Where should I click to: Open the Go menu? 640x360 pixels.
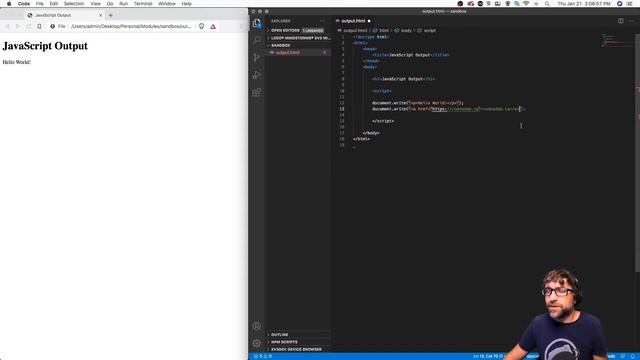click(x=110, y=4)
